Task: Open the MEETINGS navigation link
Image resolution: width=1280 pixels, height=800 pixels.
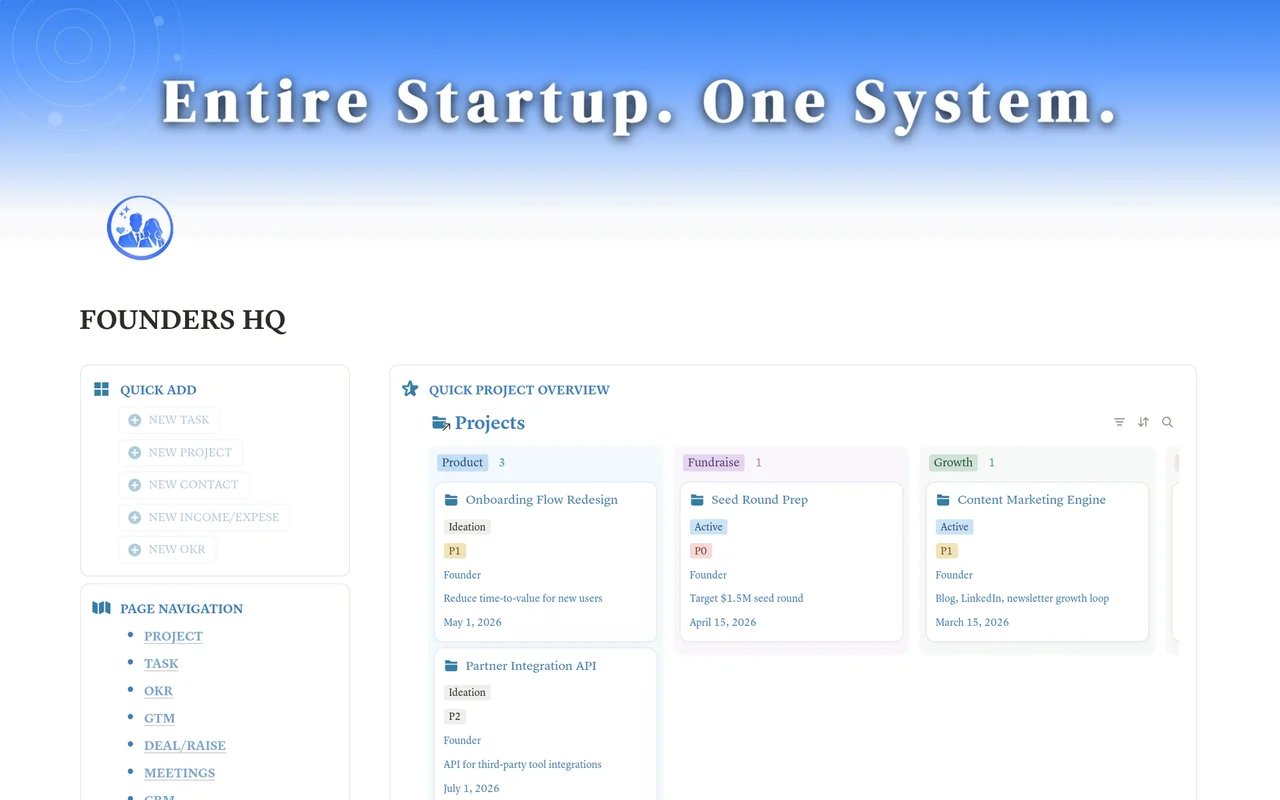Action: (179, 773)
